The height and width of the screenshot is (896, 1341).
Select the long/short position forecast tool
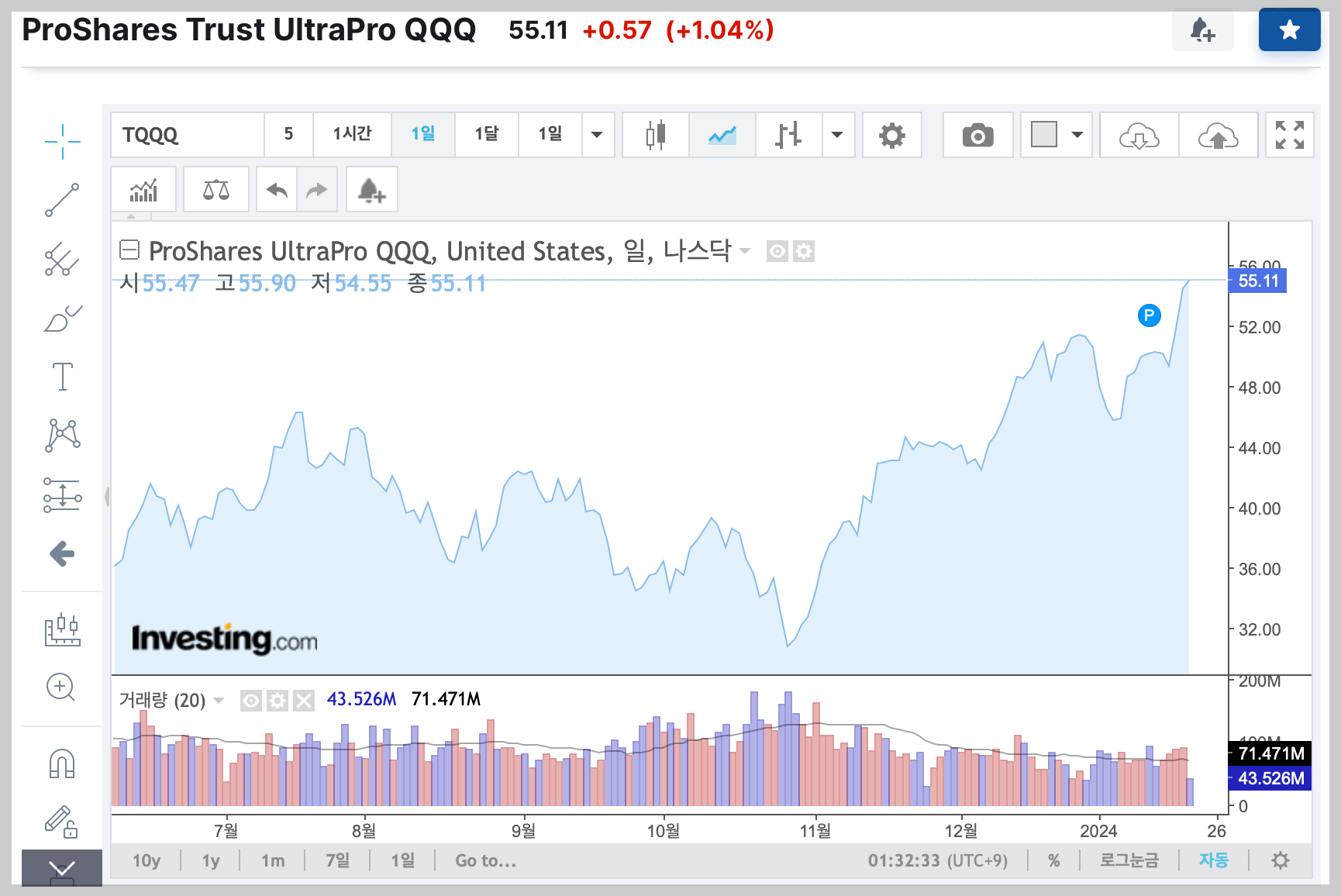62,495
